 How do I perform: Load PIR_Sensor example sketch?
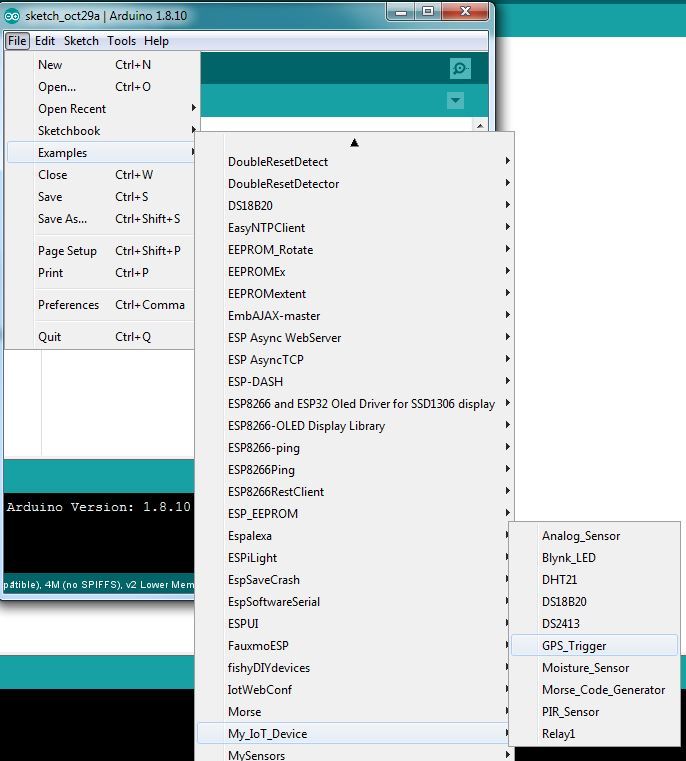[x=594, y=711]
